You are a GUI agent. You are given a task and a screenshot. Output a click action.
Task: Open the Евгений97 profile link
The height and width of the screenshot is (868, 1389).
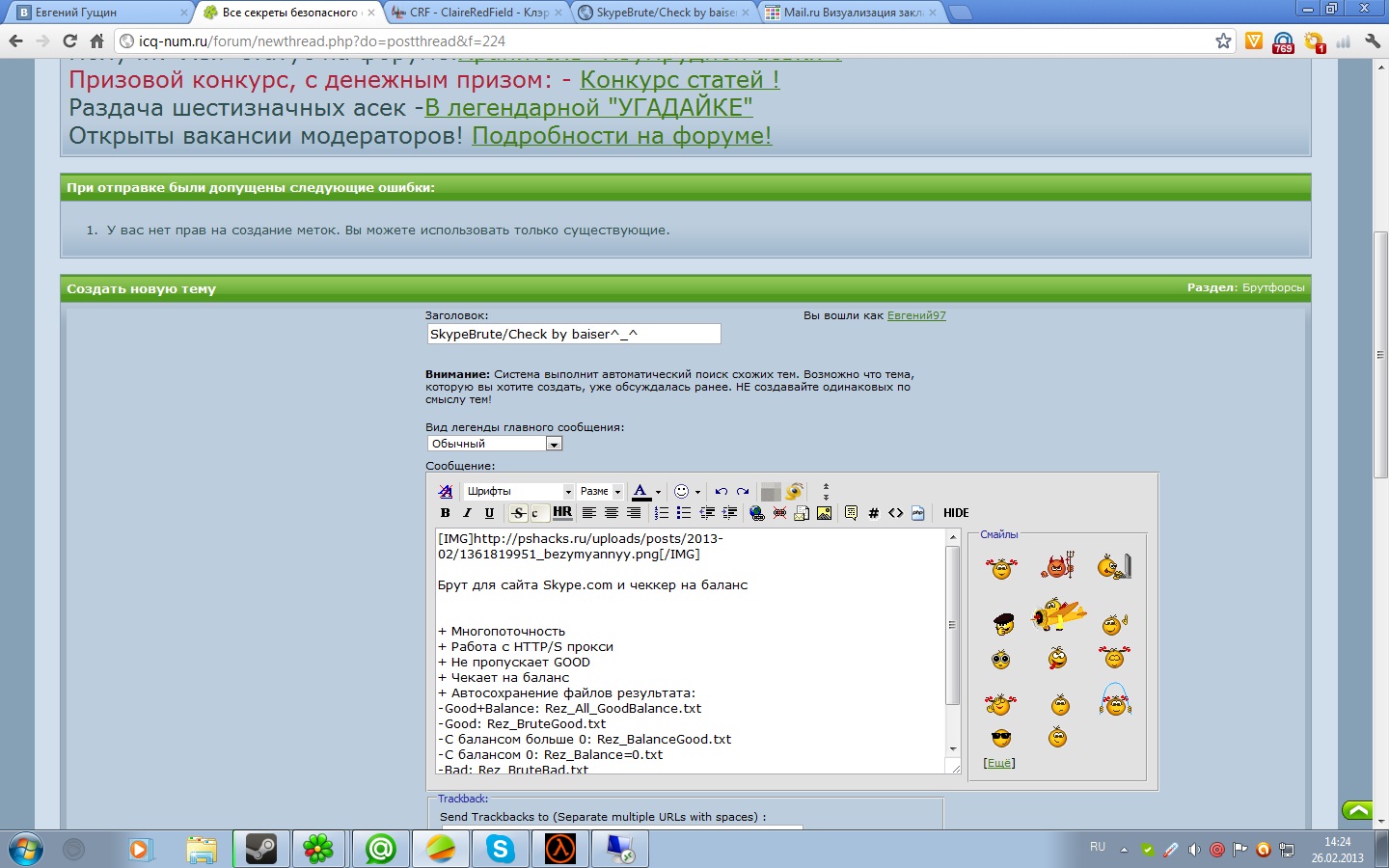[x=916, y=315]
